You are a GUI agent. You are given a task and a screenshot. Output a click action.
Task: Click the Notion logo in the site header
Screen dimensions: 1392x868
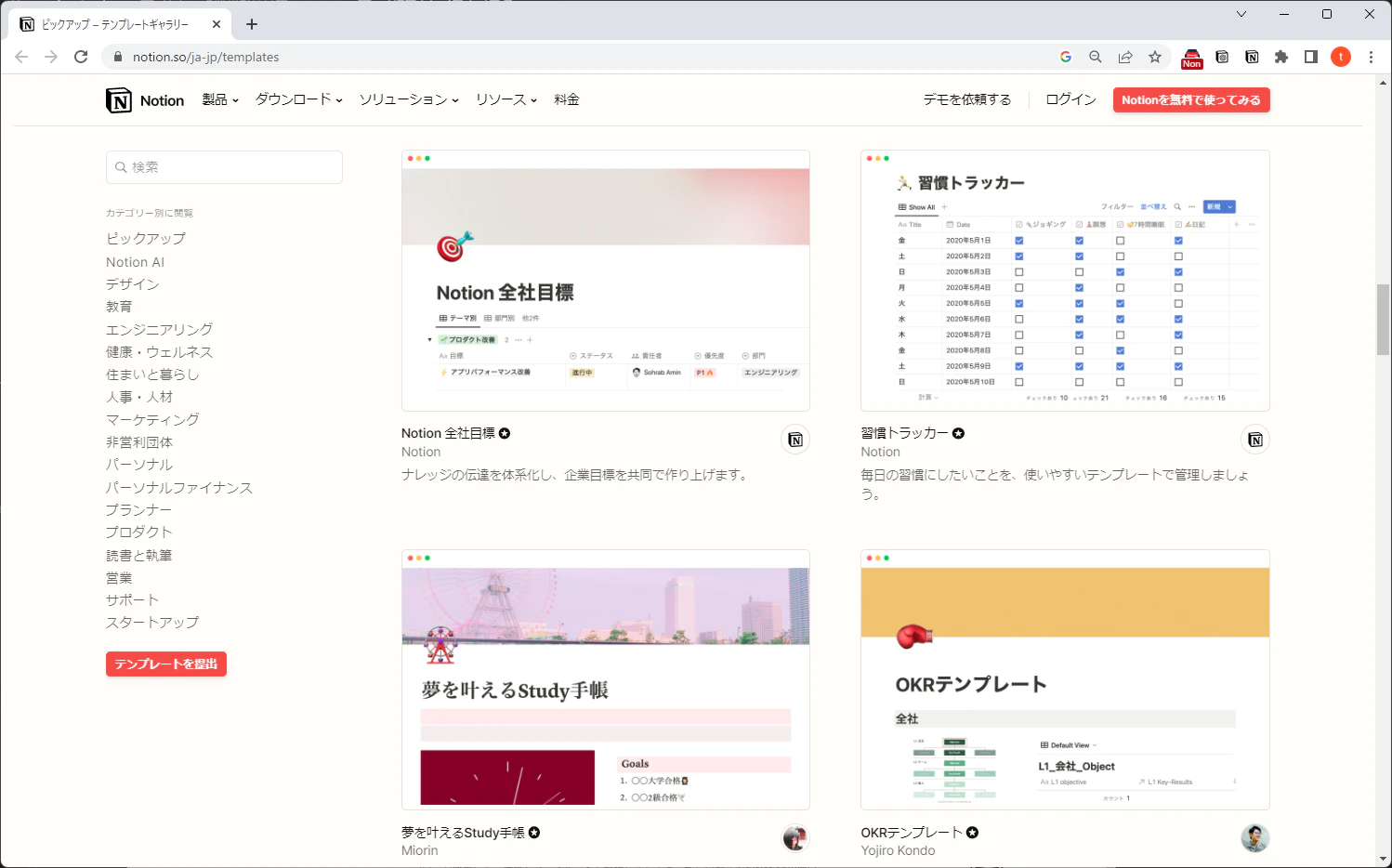tap(145, 100)
